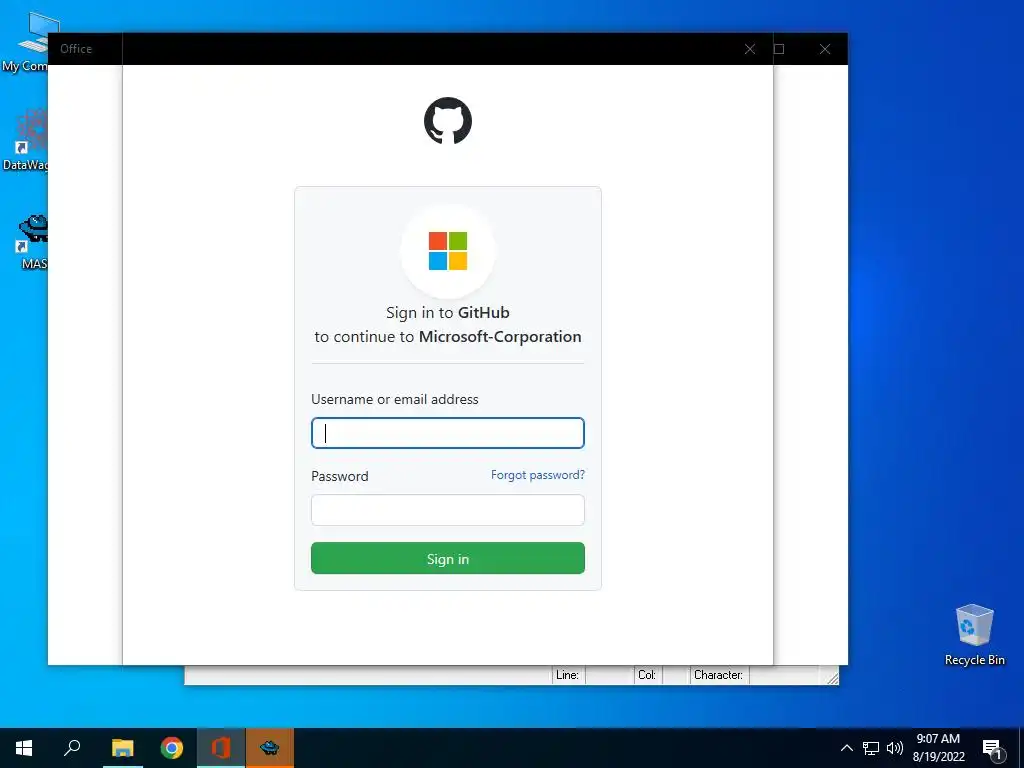The height and width of the screenshot is (768, 1024).
Task: Switch to the Office app in taskbar
Action: (221, 748)
